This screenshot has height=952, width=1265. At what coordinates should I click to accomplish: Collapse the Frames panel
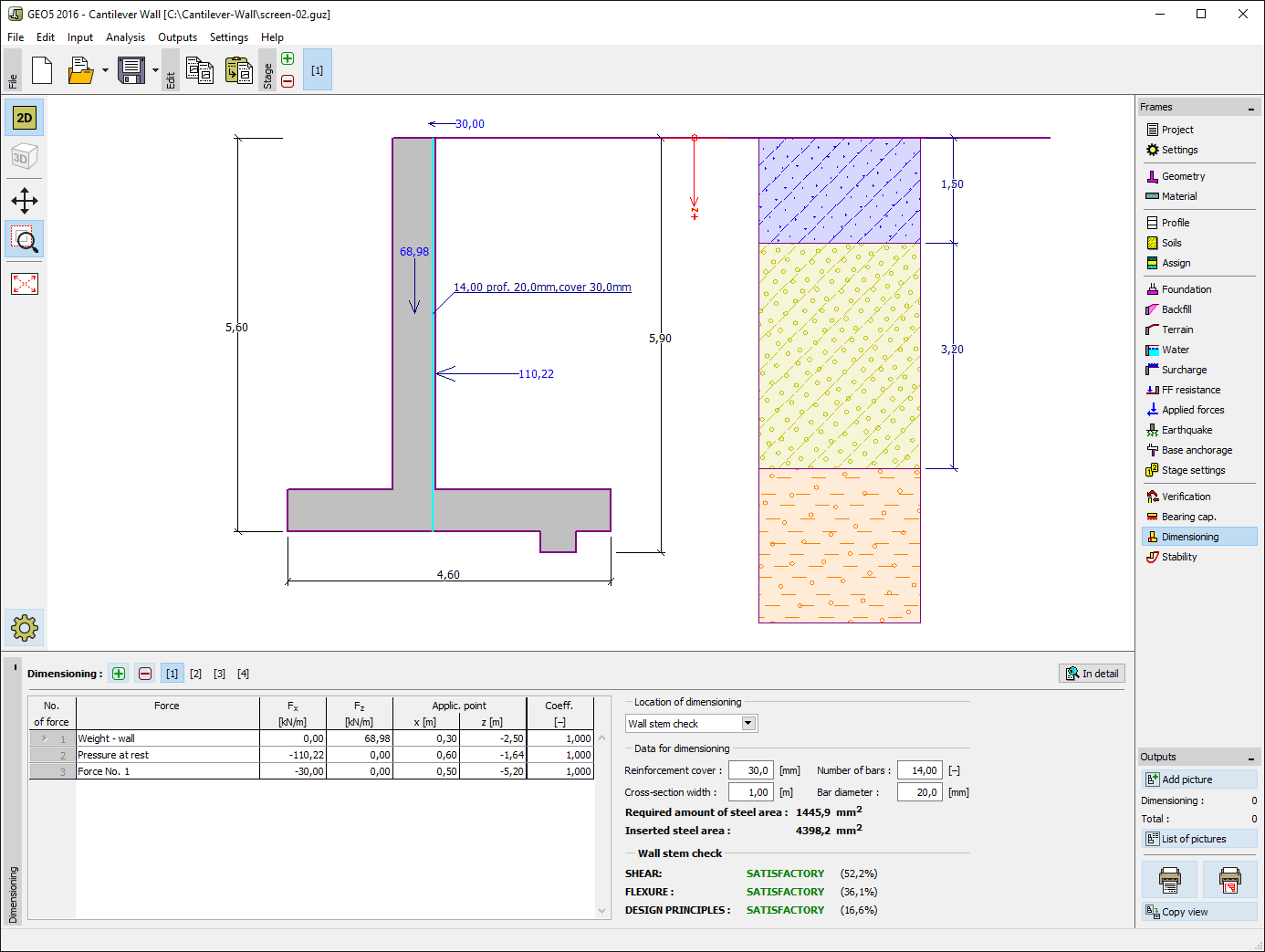pos(1250,108)
